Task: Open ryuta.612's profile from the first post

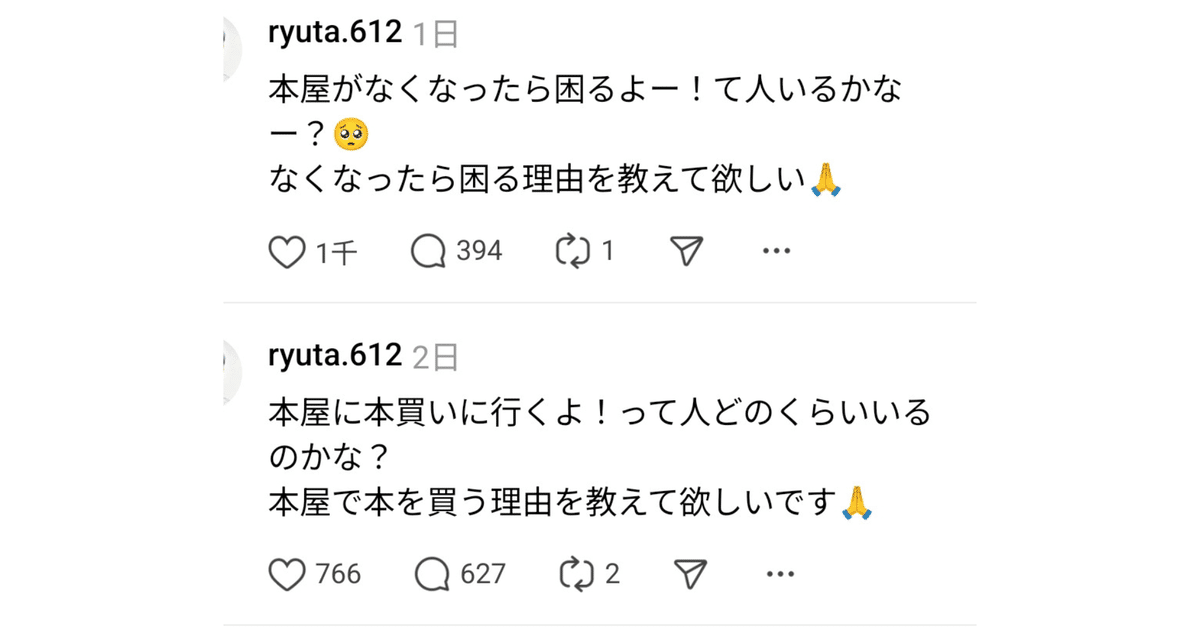Action: 332,31
